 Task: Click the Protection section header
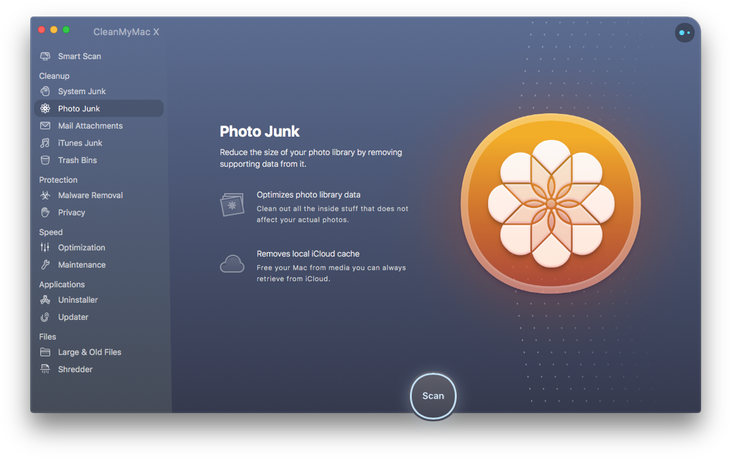pos(58,180)
